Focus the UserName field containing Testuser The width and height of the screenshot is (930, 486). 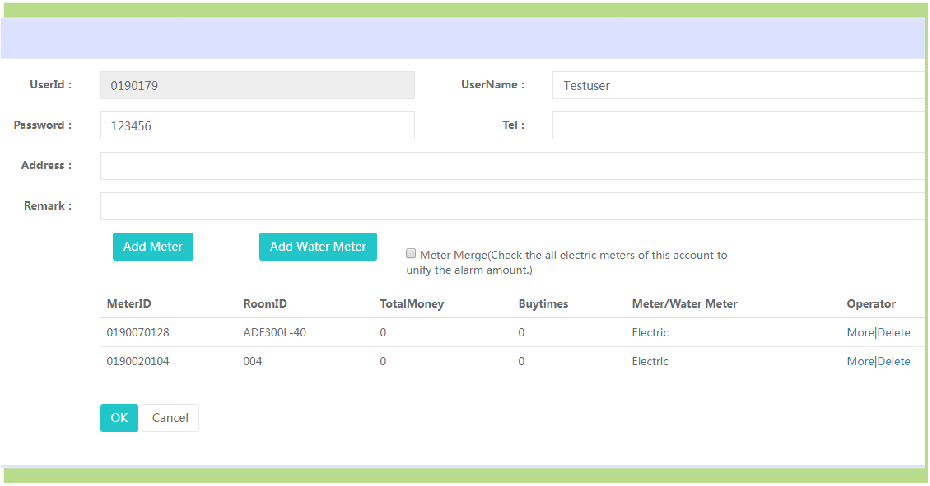tap(738, 86)
